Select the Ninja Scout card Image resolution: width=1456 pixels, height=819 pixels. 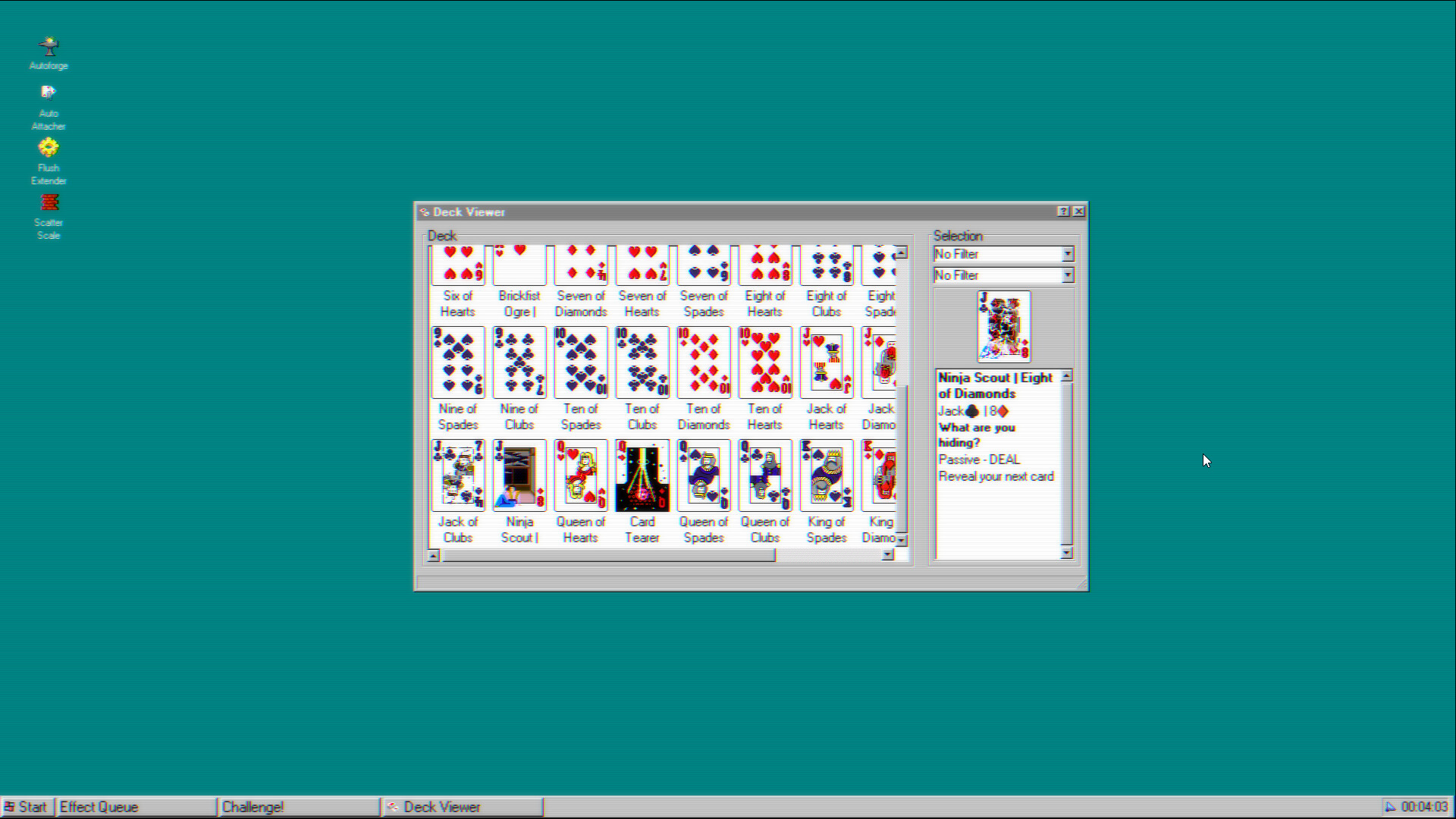[x=519, y=475]
